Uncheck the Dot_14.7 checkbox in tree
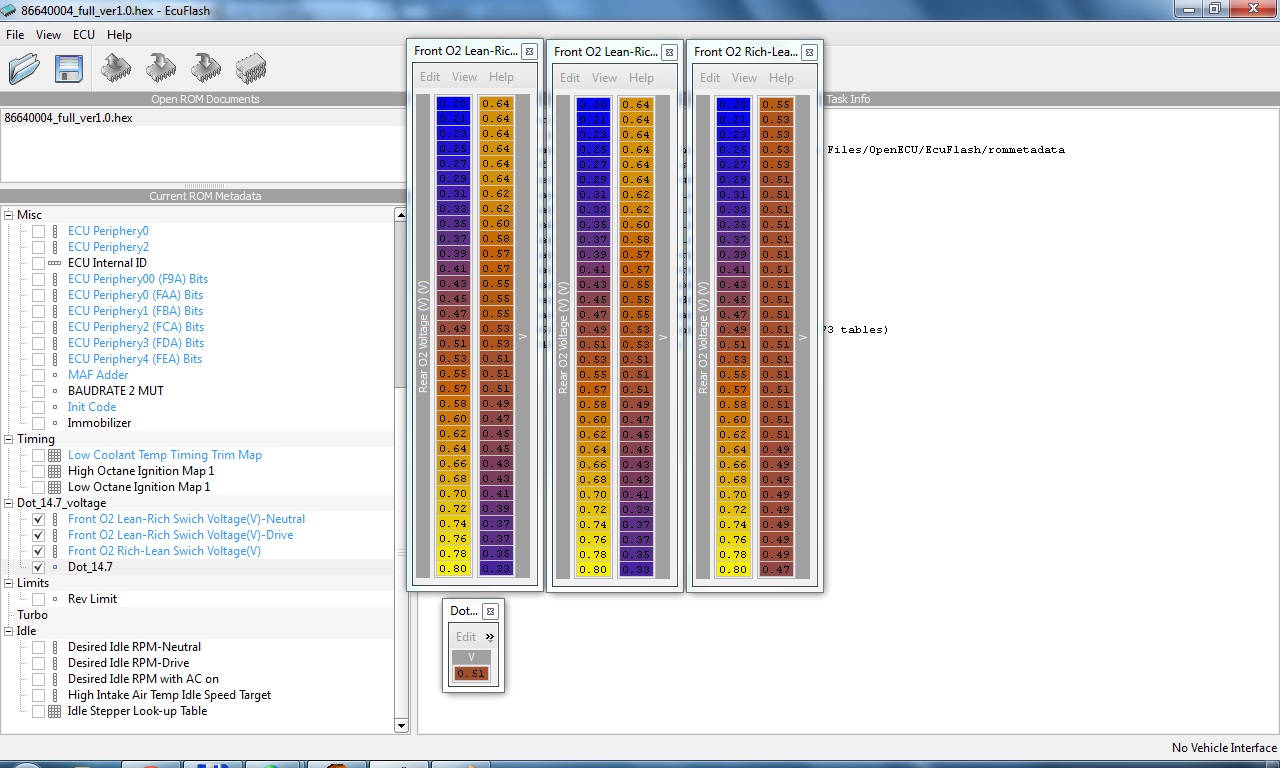Image resolution: width=1280 pixels, height=768 pixels. coord(38,567)
